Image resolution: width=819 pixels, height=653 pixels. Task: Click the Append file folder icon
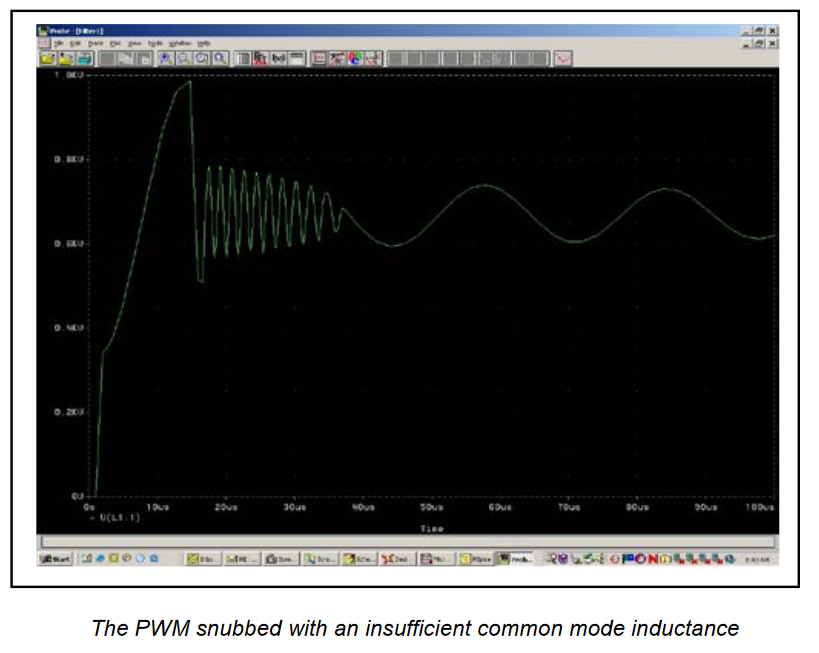[66, 59]
